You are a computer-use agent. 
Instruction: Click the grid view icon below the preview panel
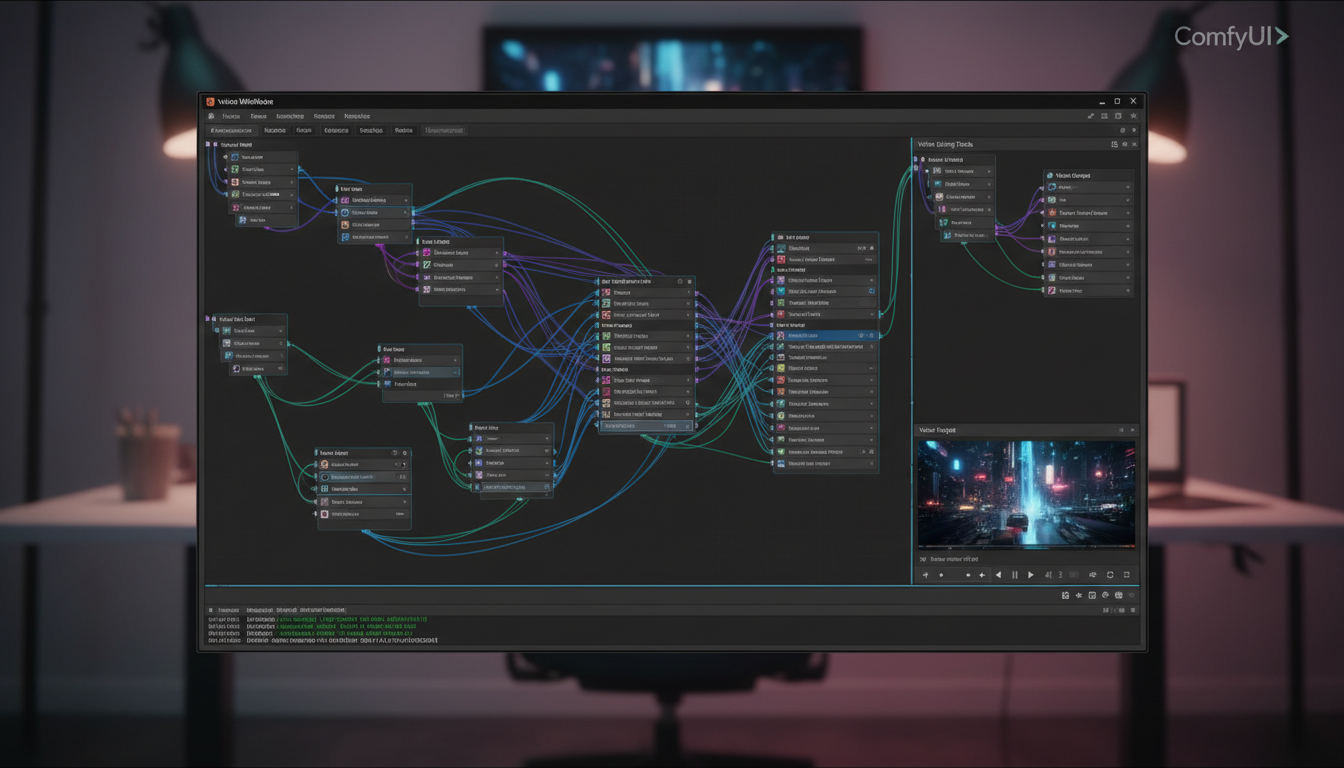tap(1117, 594)
